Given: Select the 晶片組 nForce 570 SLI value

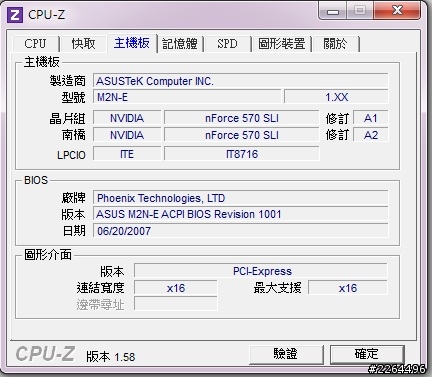Looking at the screenshot, I should click(242, 118).
